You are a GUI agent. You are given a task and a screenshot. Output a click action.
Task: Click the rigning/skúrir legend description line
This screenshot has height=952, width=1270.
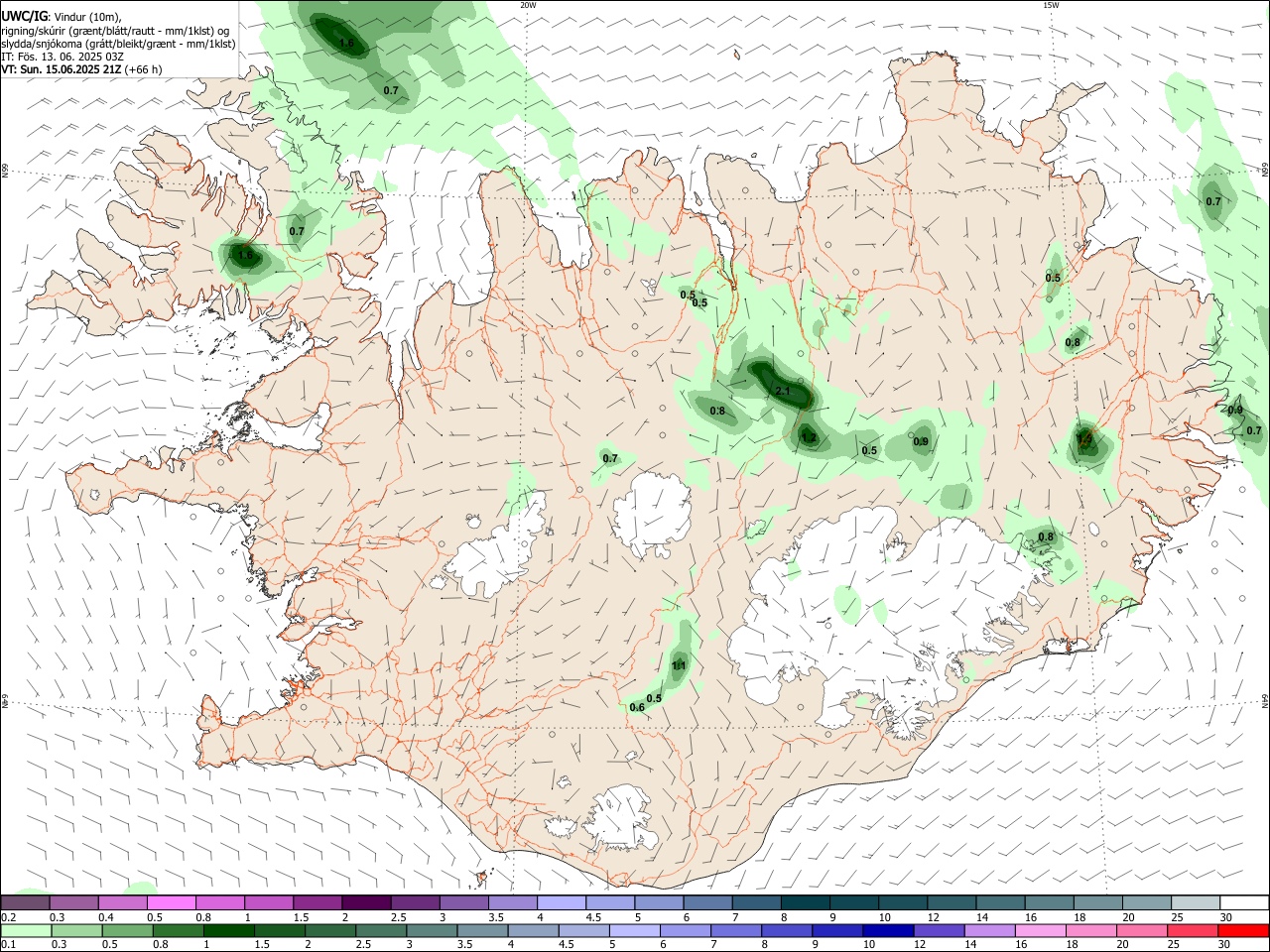(x=115, y=30)
